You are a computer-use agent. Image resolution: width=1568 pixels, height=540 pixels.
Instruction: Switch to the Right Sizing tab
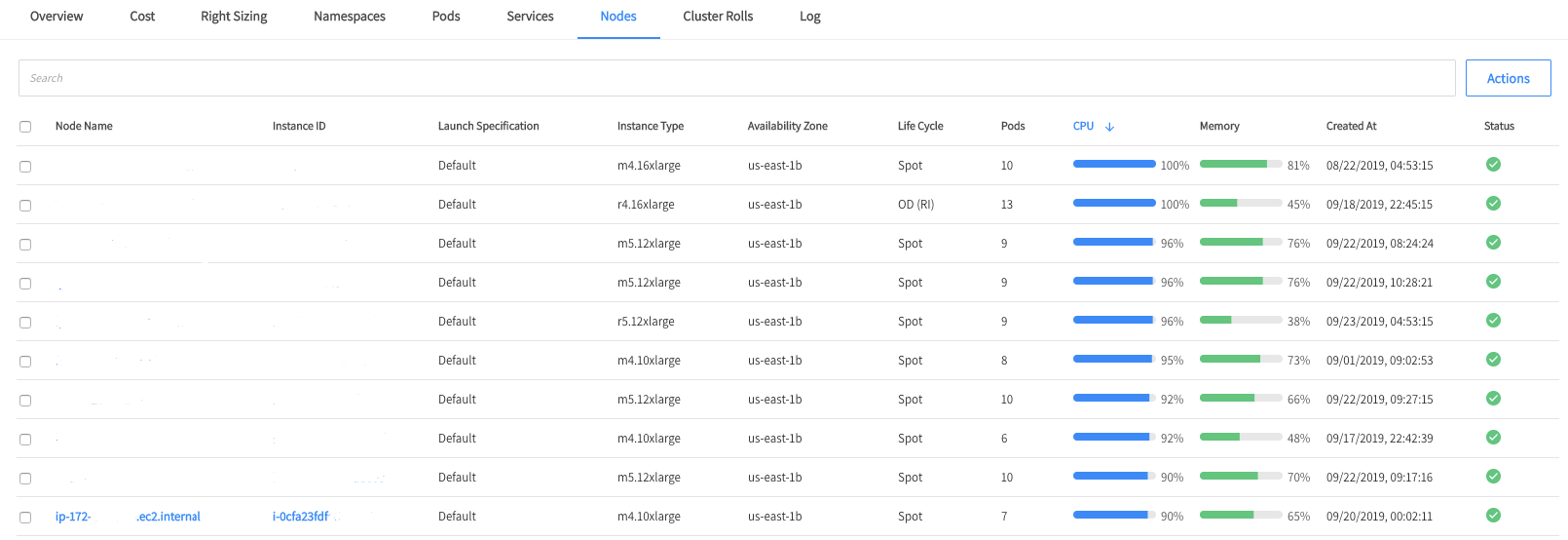point(234,17)
